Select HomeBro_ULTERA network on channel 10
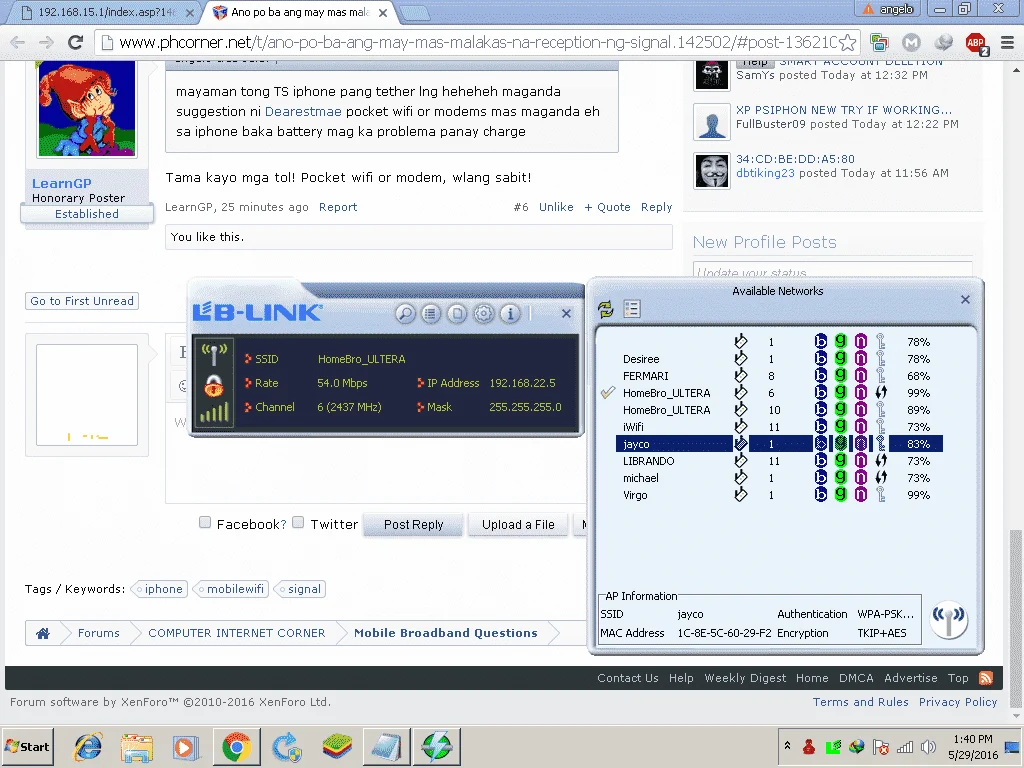Image resolution: width=1024 pixels, height=768 pixels. pyautogui.click(x=779, y=410)
